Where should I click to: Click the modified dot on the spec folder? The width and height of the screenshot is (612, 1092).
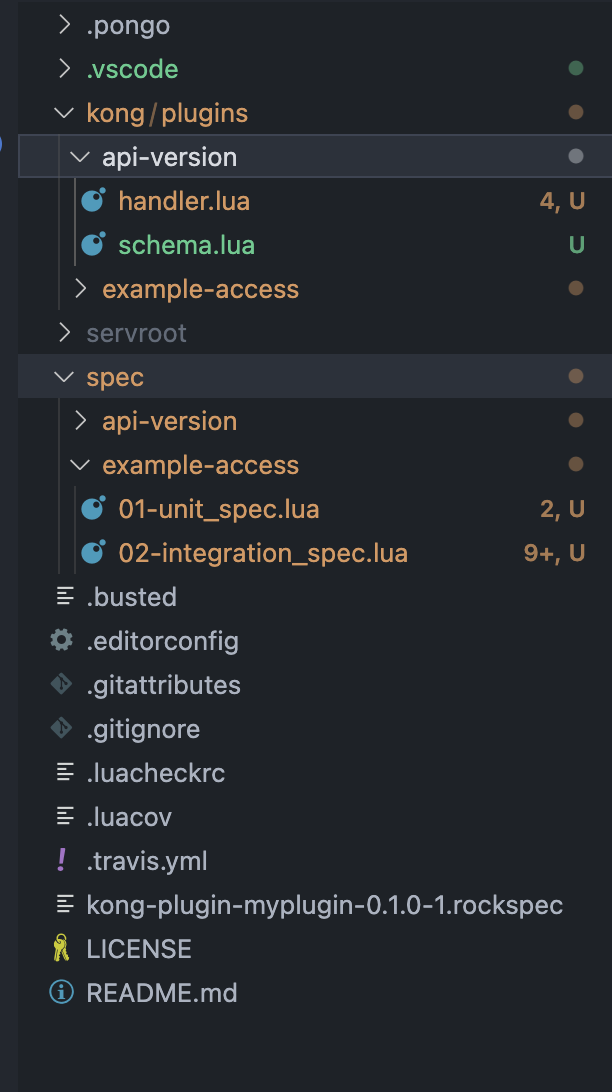575,376
